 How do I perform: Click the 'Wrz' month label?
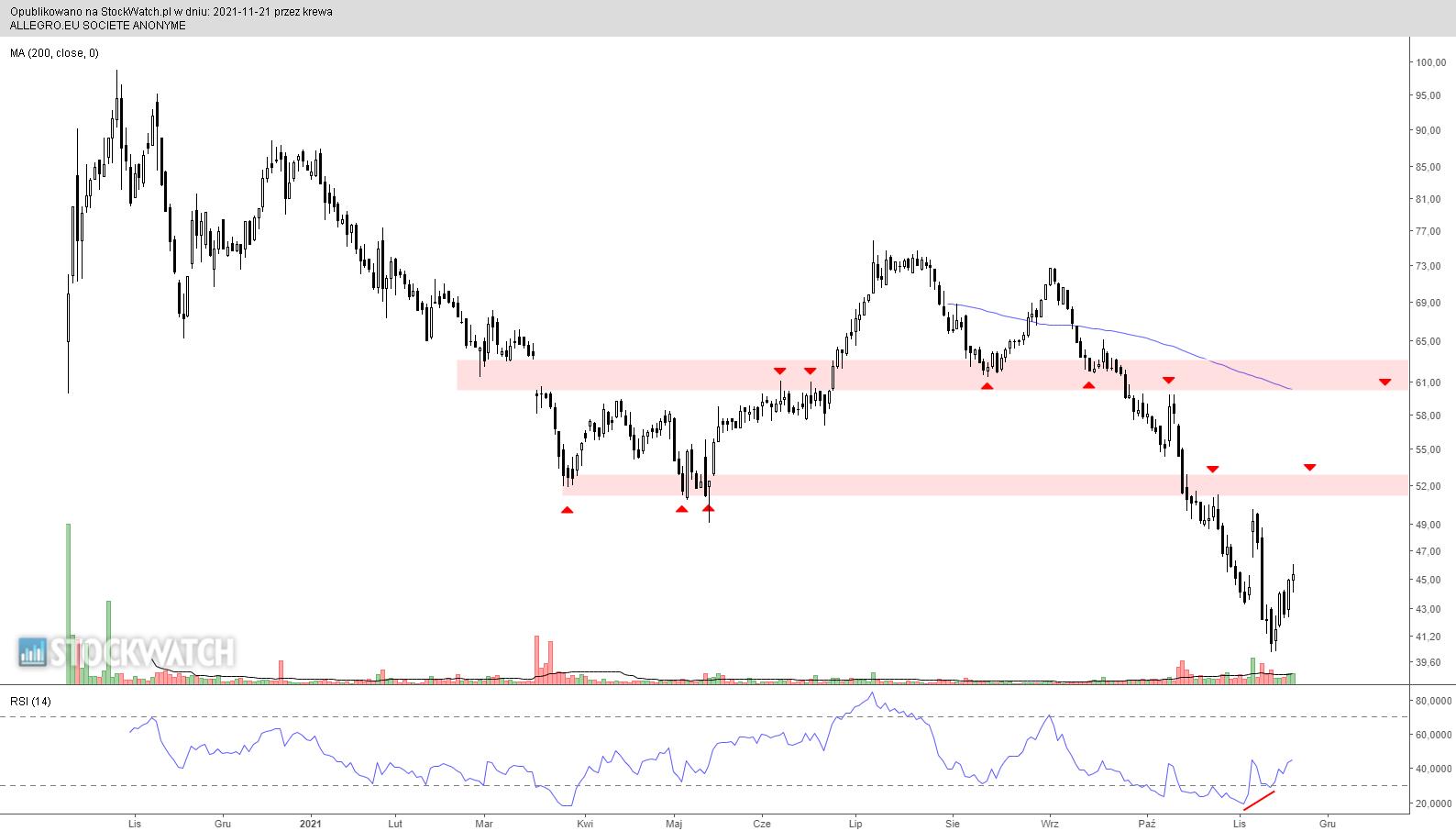tap(1050, 824)
